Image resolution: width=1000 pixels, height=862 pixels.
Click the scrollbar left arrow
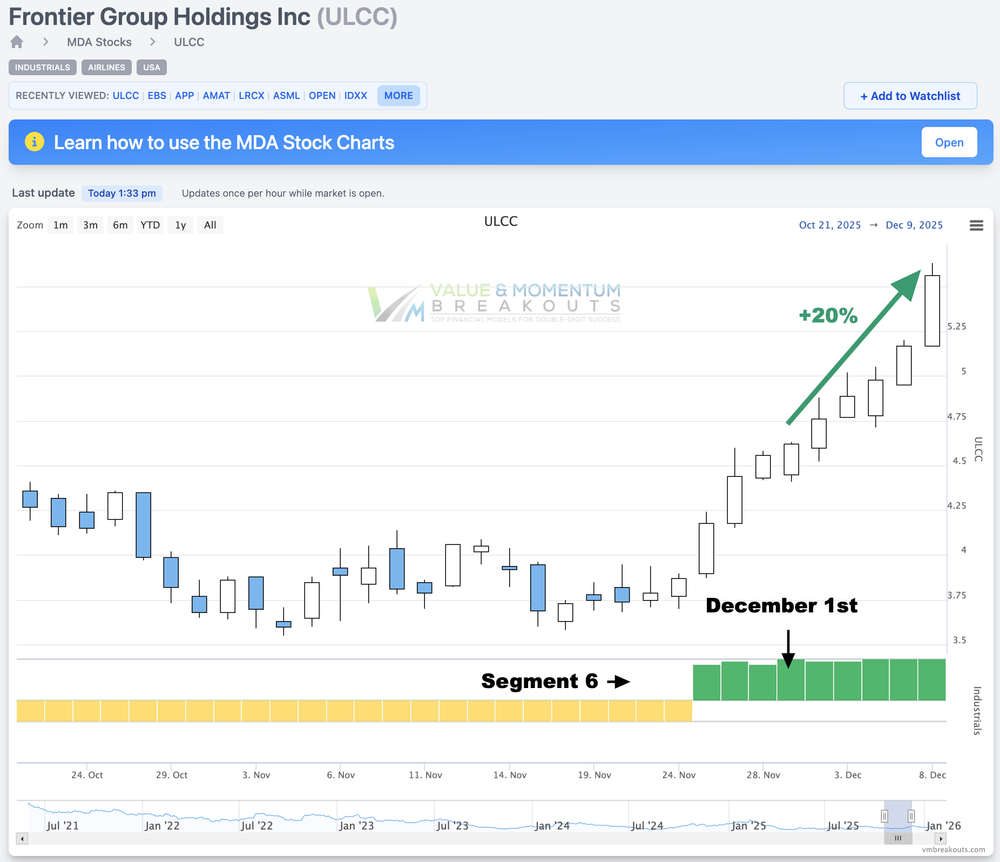(x=22, y=838)
